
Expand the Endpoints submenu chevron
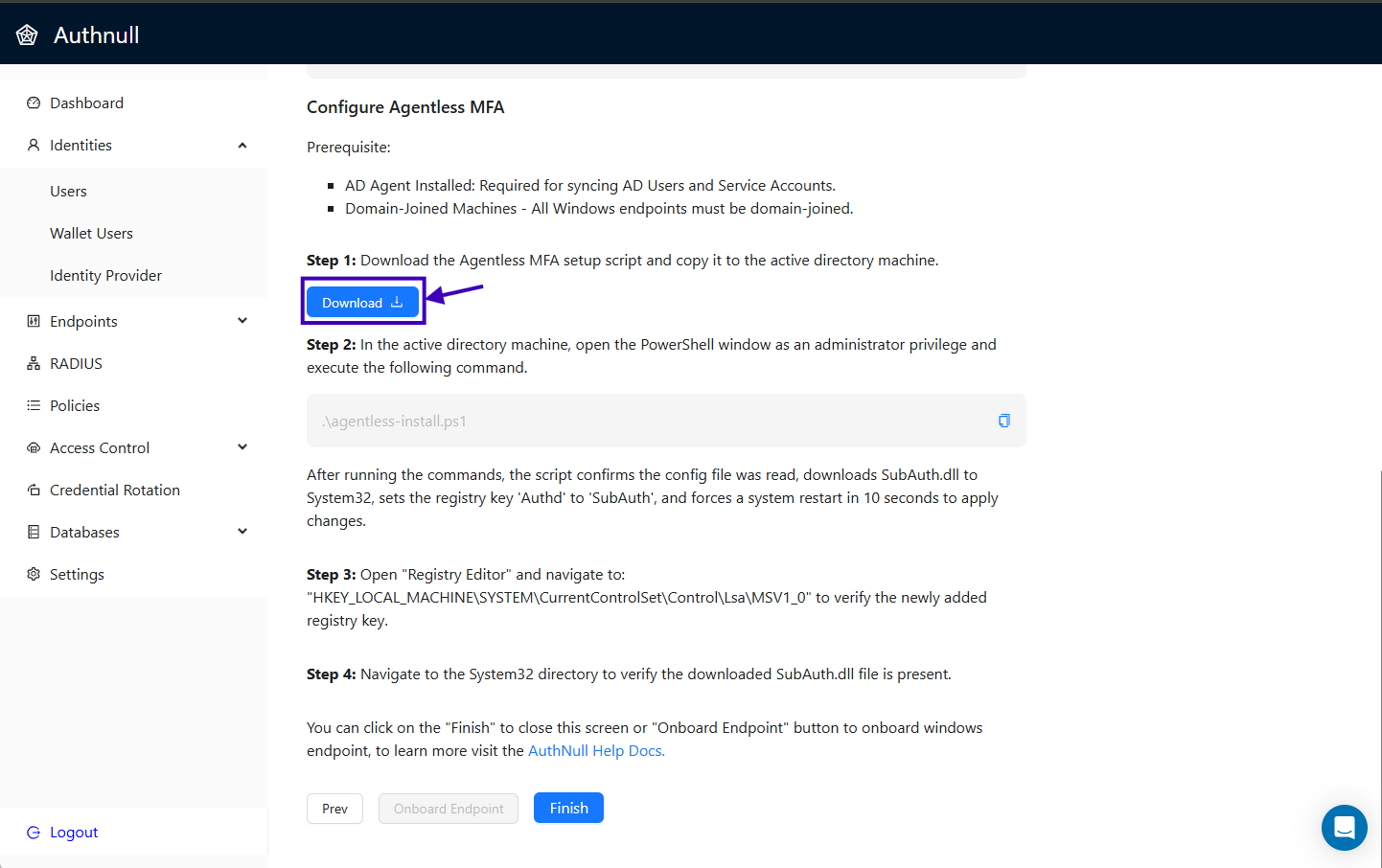(242, 322)
